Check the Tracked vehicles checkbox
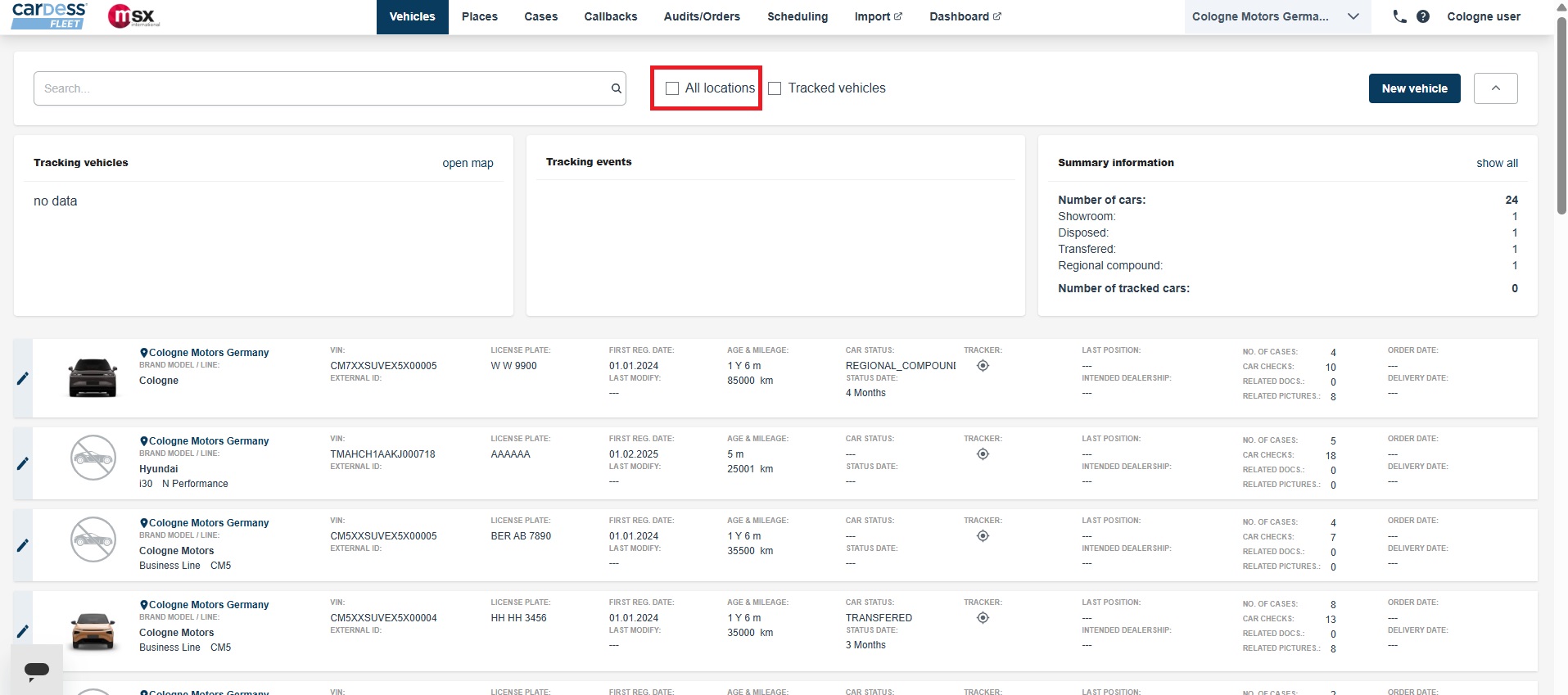The image size is (1568, 695). [x=775, y=88]
